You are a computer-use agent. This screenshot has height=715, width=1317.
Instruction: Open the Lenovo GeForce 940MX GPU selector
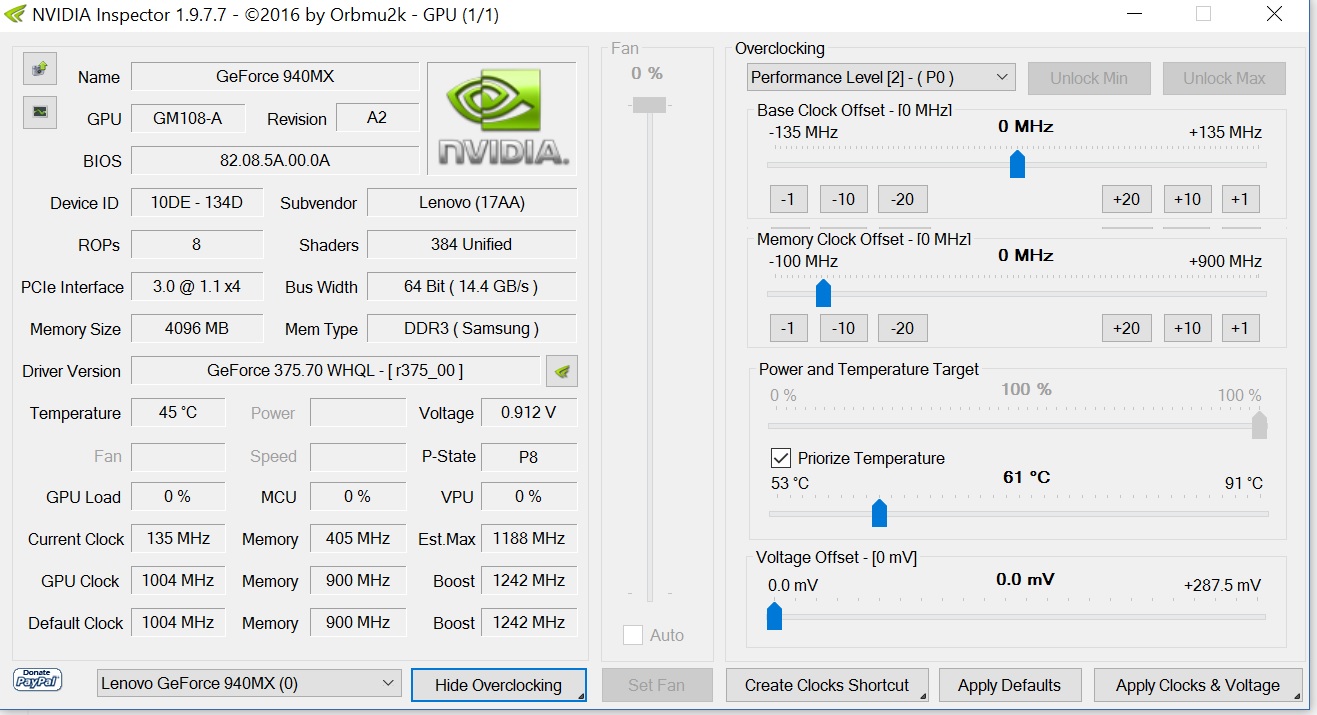[249, 684]
